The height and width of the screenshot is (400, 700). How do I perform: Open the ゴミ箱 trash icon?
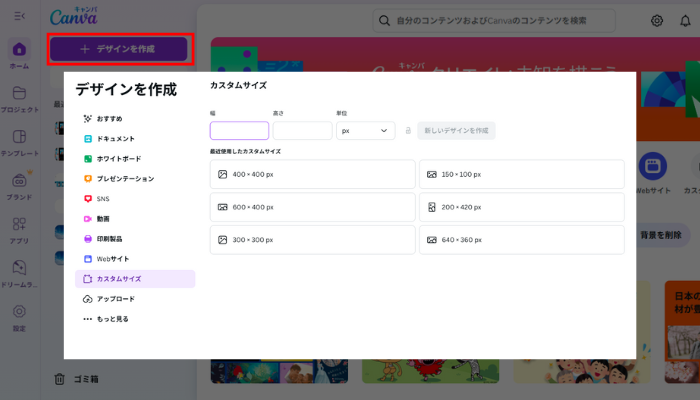point(59,379)
